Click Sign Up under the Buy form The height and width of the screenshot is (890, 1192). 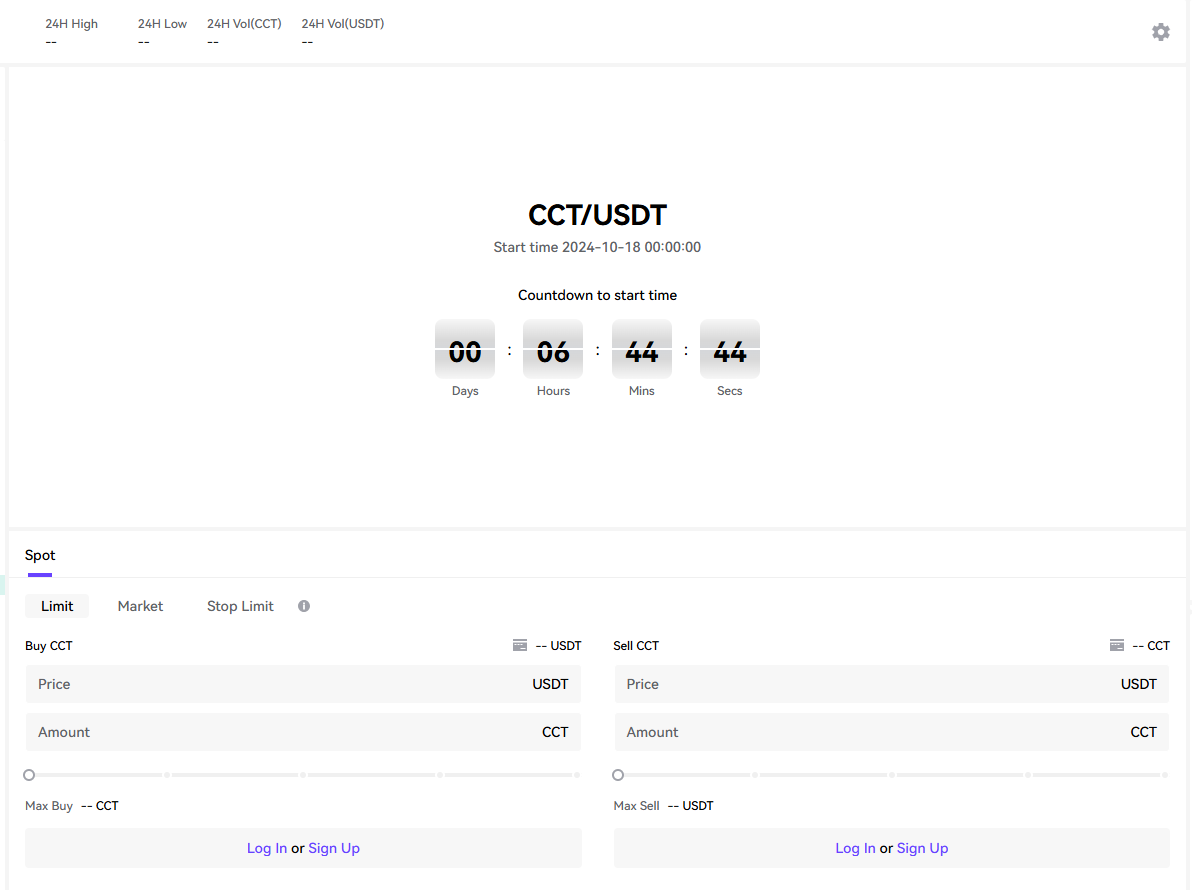coord(334,848)
